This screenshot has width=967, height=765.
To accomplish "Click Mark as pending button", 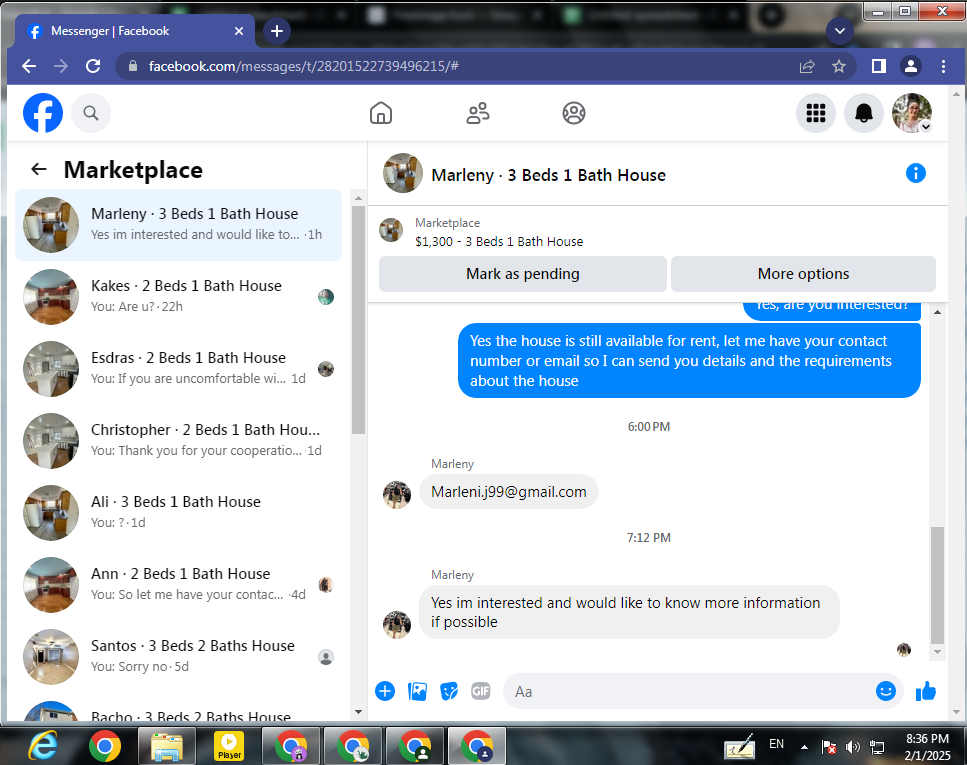I will tap(522, 274).
